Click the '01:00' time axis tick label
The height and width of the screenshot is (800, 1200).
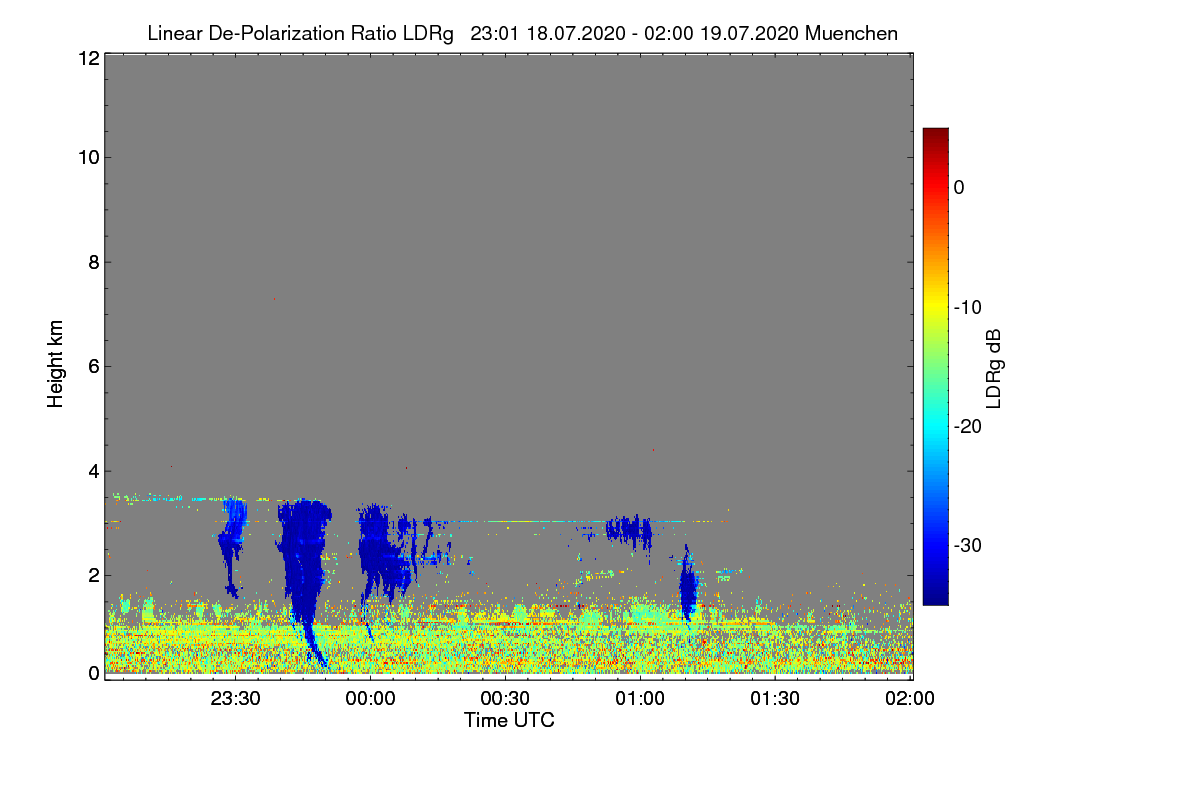point(640,698)
